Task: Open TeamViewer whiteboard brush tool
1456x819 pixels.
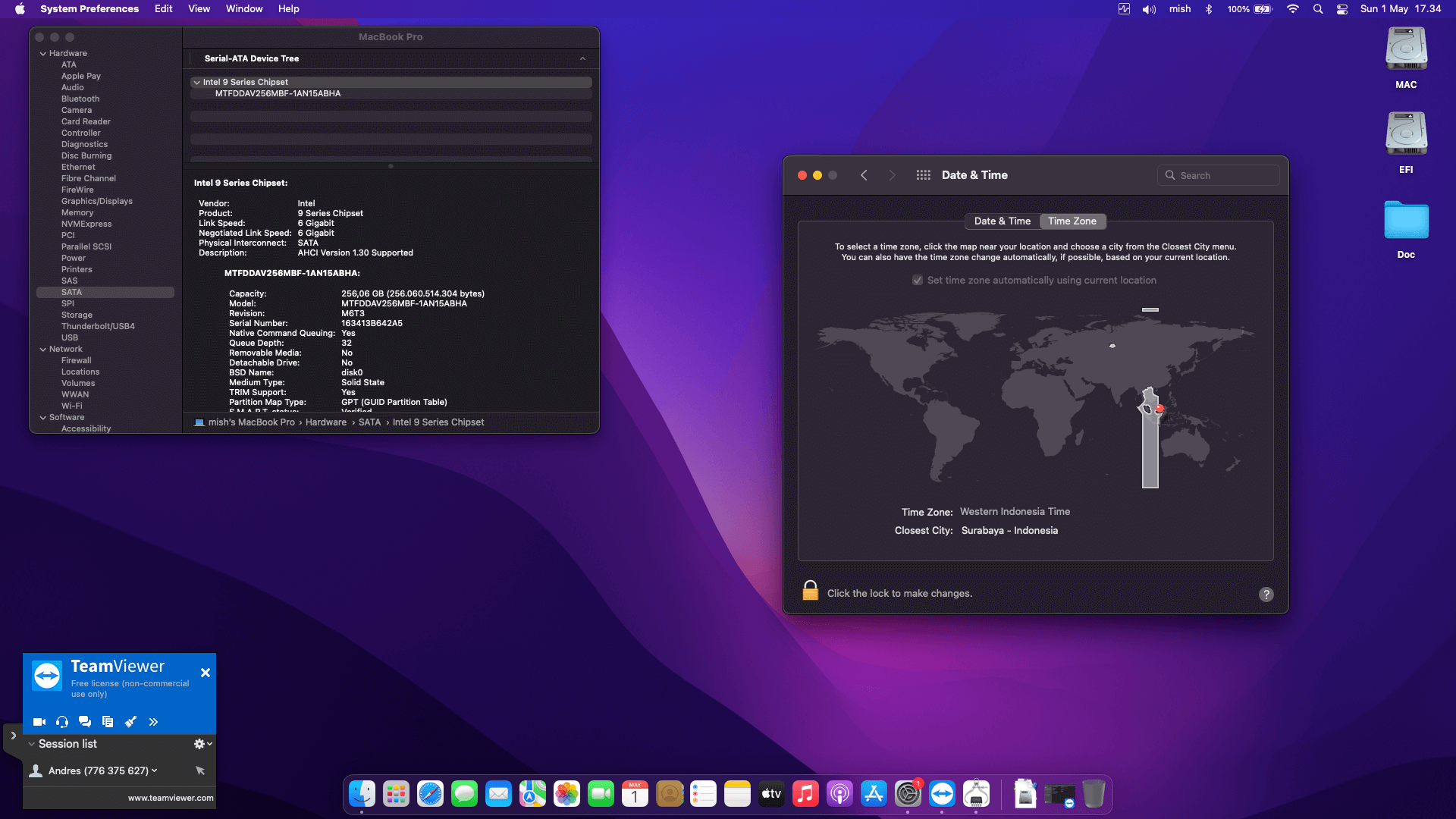Action: [130, 722]
